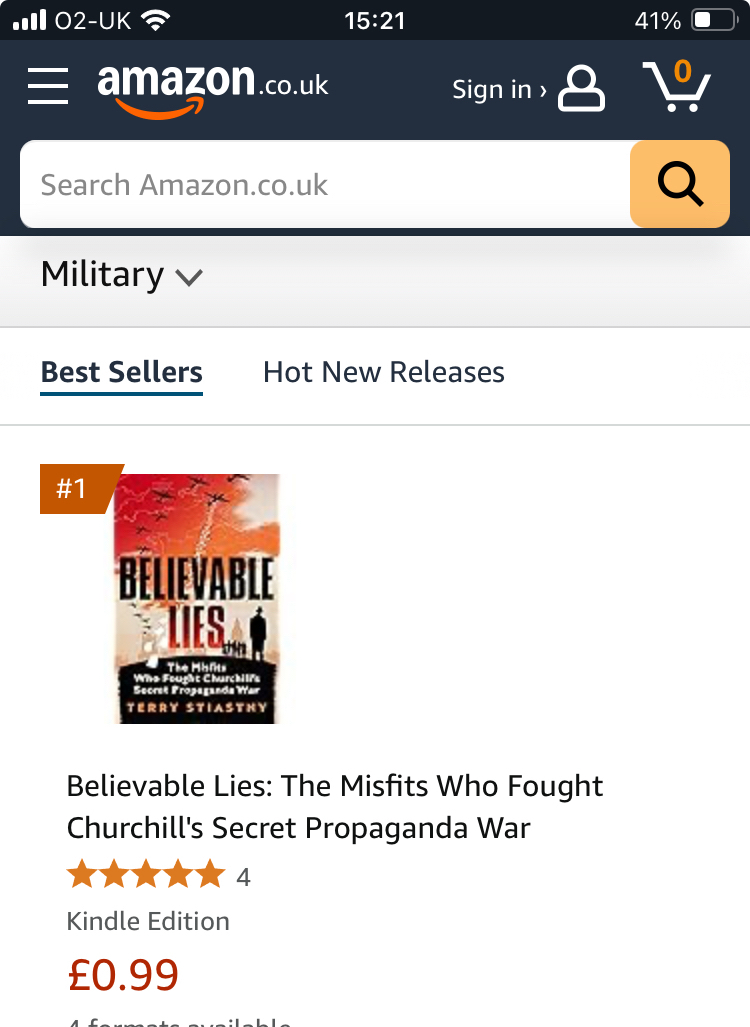Open the 4 customer reviews count
This screenshot has height=1027, width=750.
tap(243, 878)
